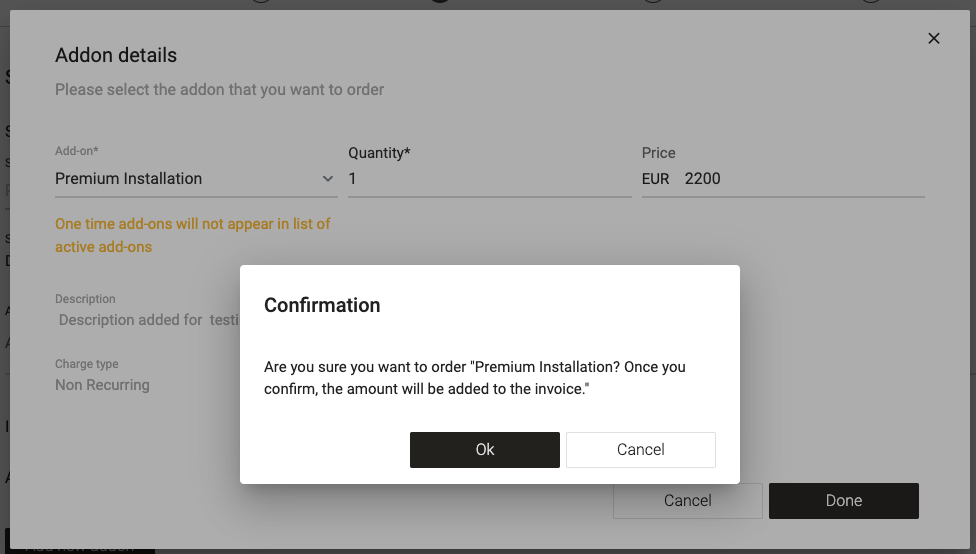This screenshot has height=554, width=976.
Task: Click the Non Recurring charge type value
Action: [x=102, y=385]
